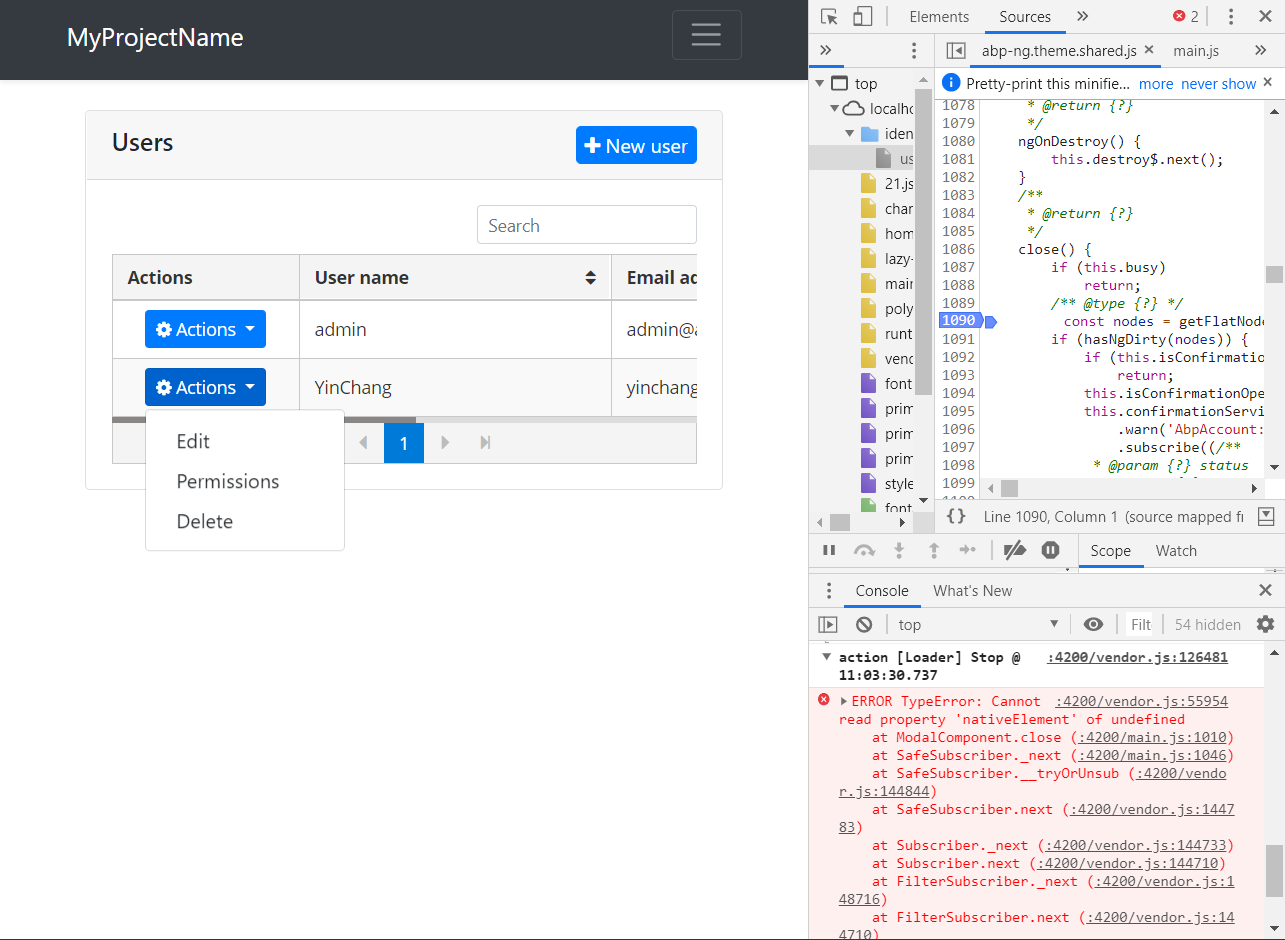Deactivate all breakpoints

point(1014,549)
